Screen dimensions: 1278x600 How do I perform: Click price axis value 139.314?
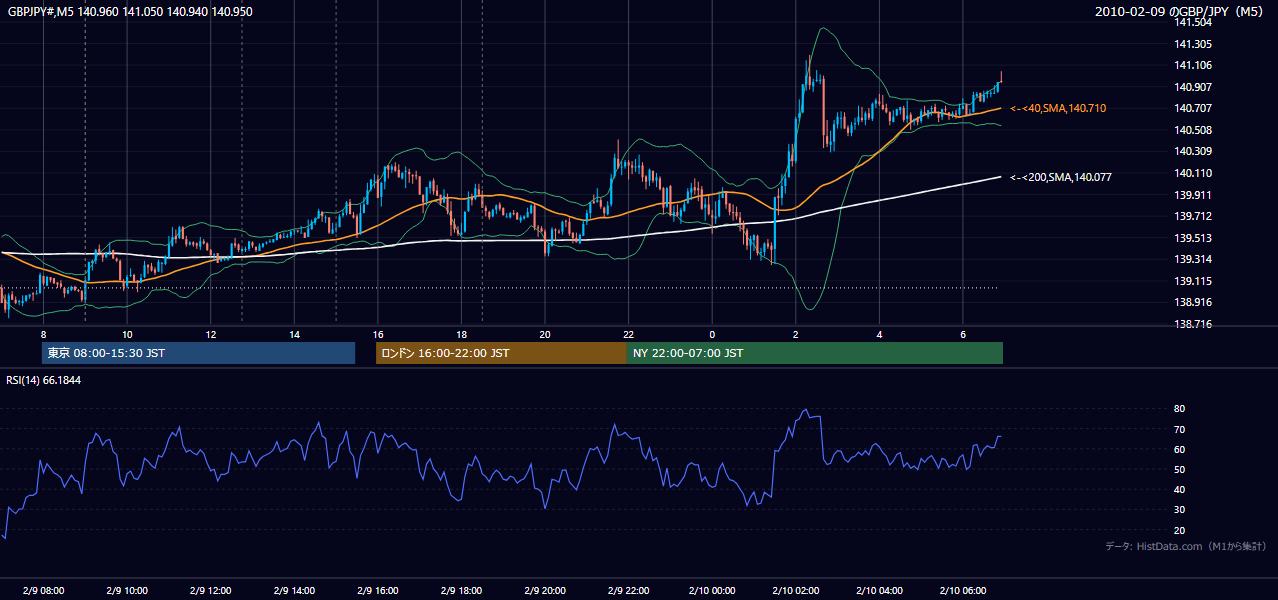[x=1193, y=259]
